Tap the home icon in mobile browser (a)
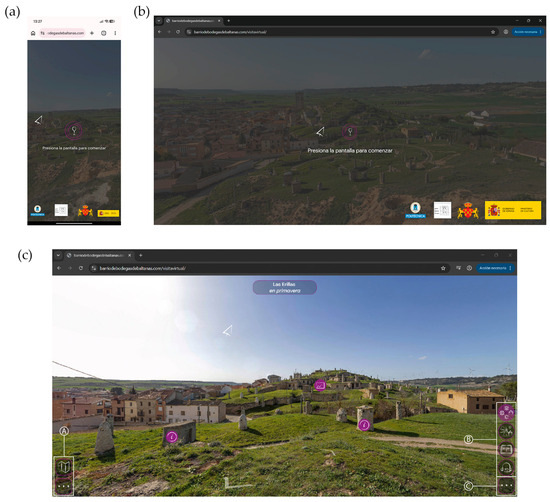Screen dimensions: 550x502 pos(33,33)
